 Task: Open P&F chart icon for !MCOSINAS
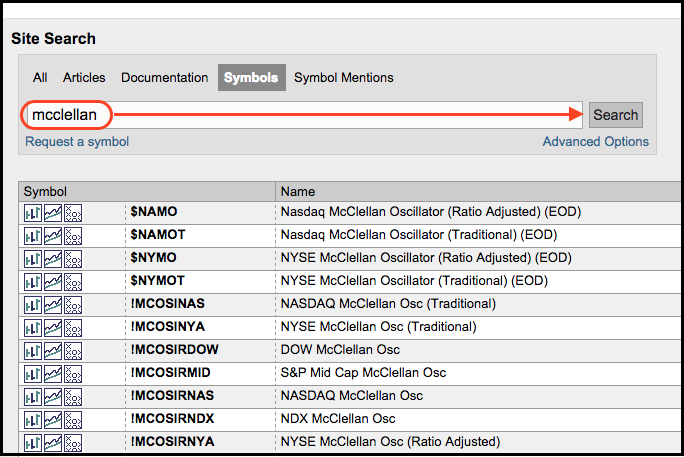click(73, 305)
